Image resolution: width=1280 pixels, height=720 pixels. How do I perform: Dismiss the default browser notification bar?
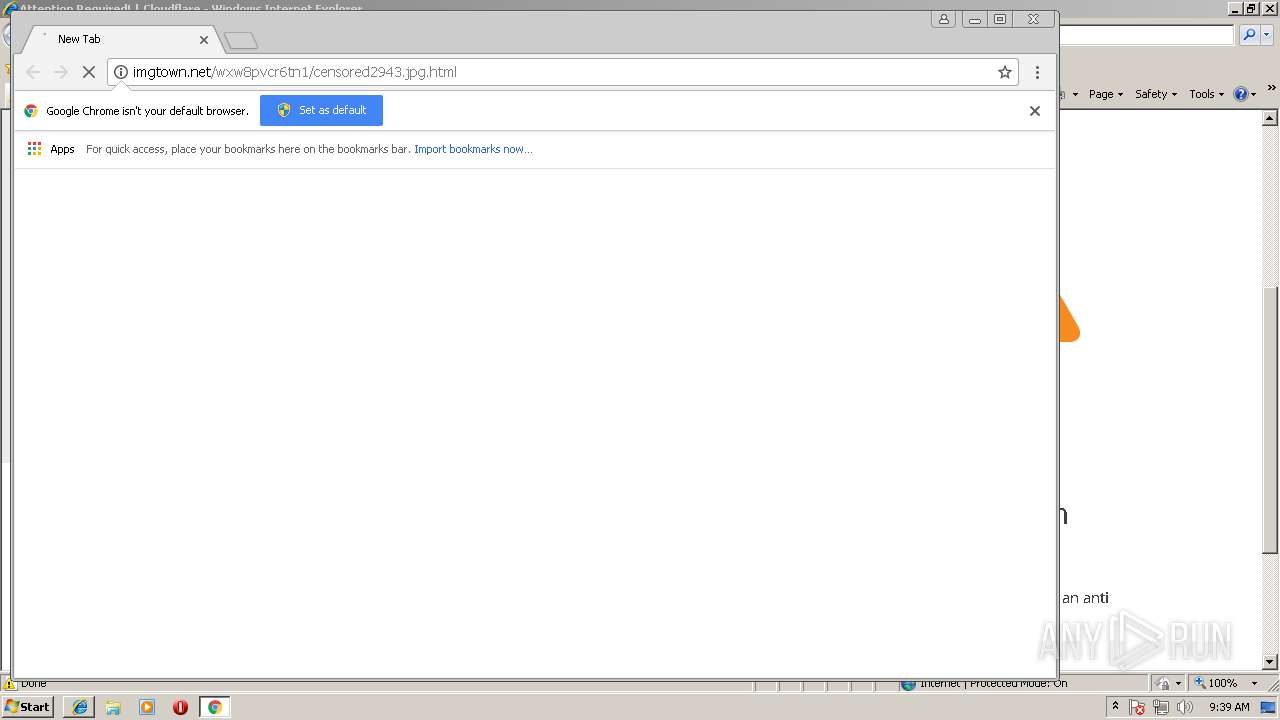[x=1035, y=111]
